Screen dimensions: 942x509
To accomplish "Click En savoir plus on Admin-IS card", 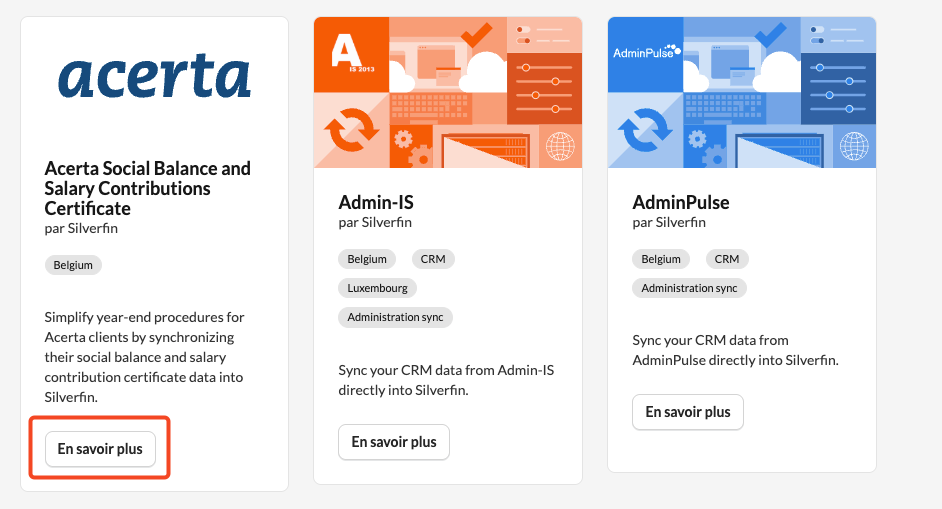I will point(394,442).
